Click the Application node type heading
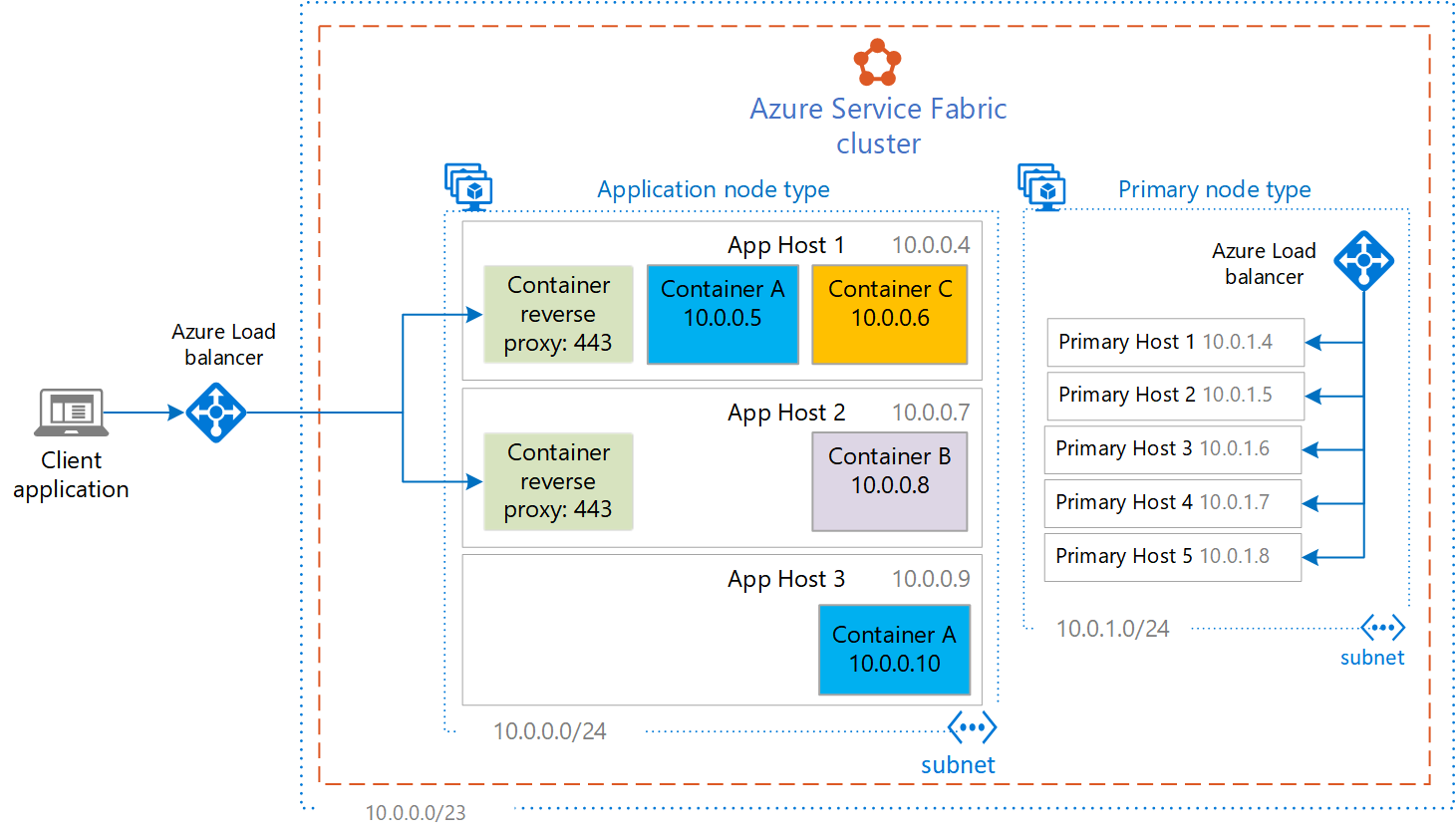The width and height of the screenshot is (1456, 837). click(x=714, y=189)
